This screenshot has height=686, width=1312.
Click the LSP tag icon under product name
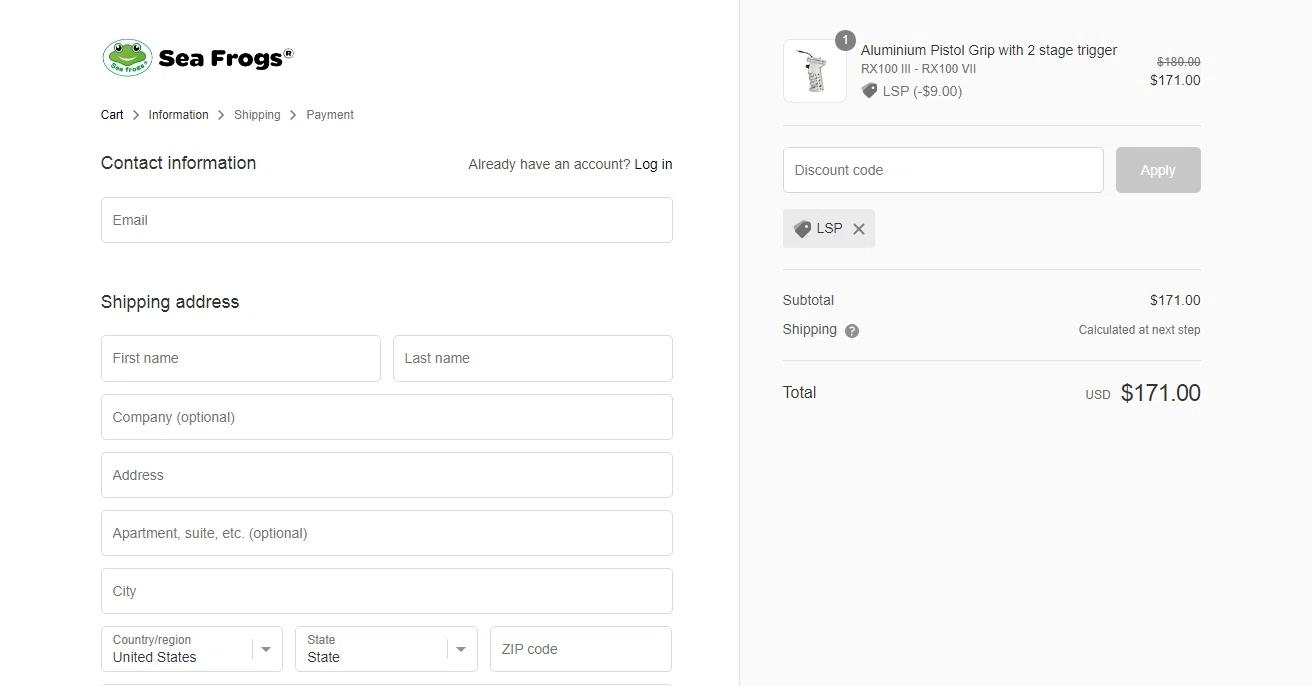click(x=869, y=91)
